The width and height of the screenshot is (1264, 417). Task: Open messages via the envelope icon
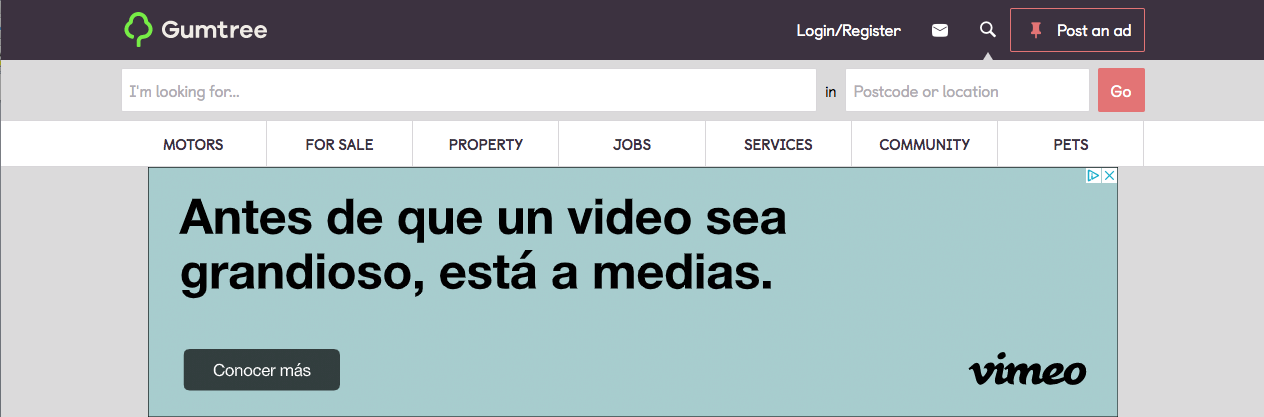940,31
